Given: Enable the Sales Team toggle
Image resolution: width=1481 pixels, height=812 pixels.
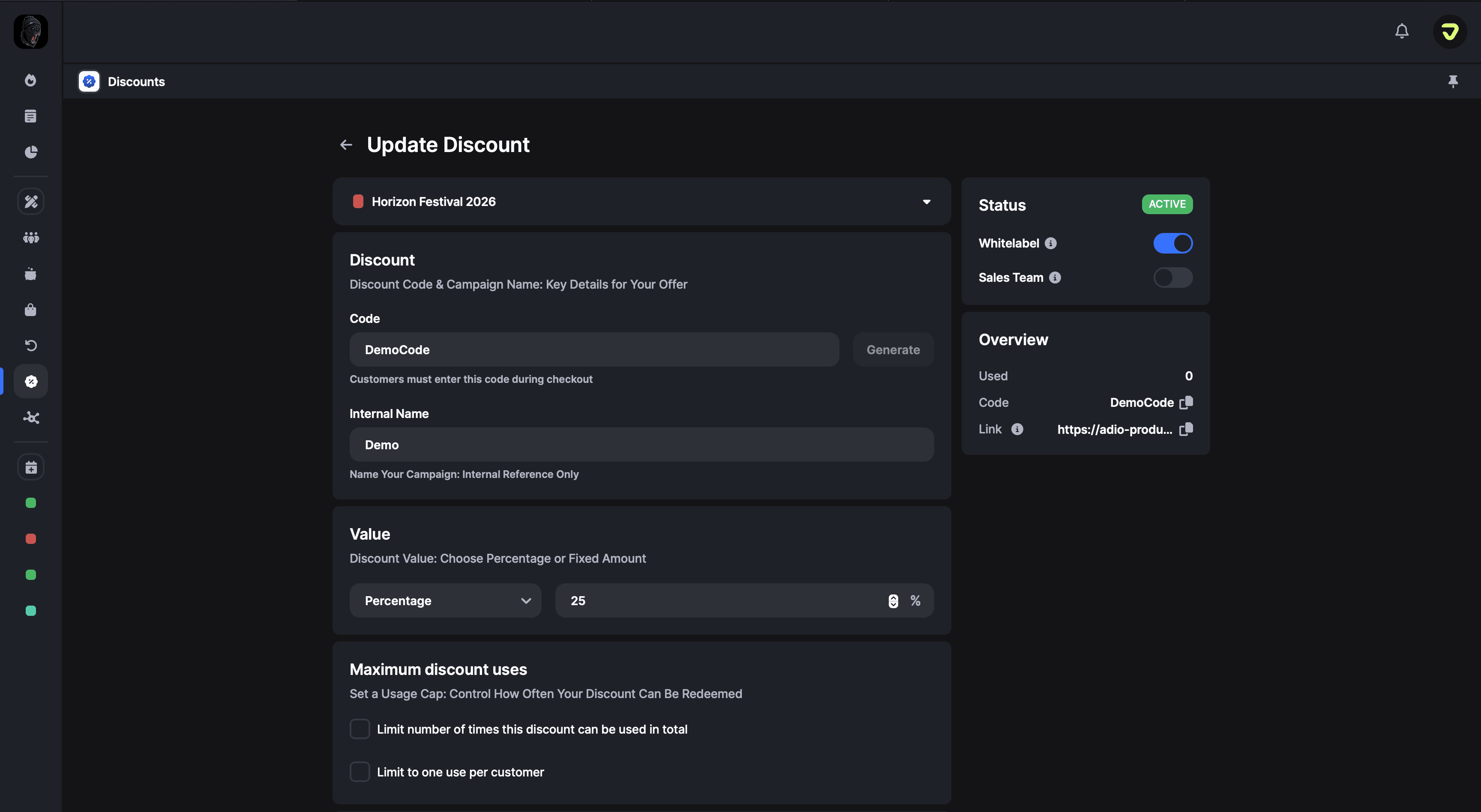Looking at the screenshot, I should coord(1173,278).
